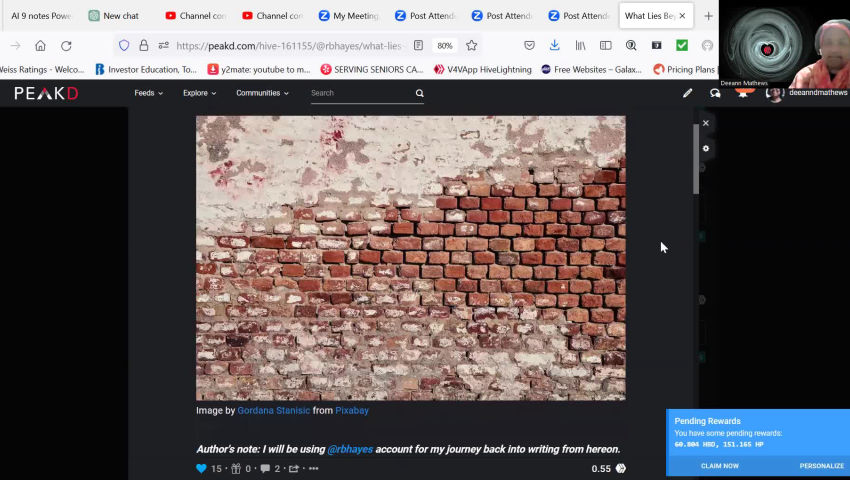Close the 'What Lies Be' tab

[x=682, y=16]
